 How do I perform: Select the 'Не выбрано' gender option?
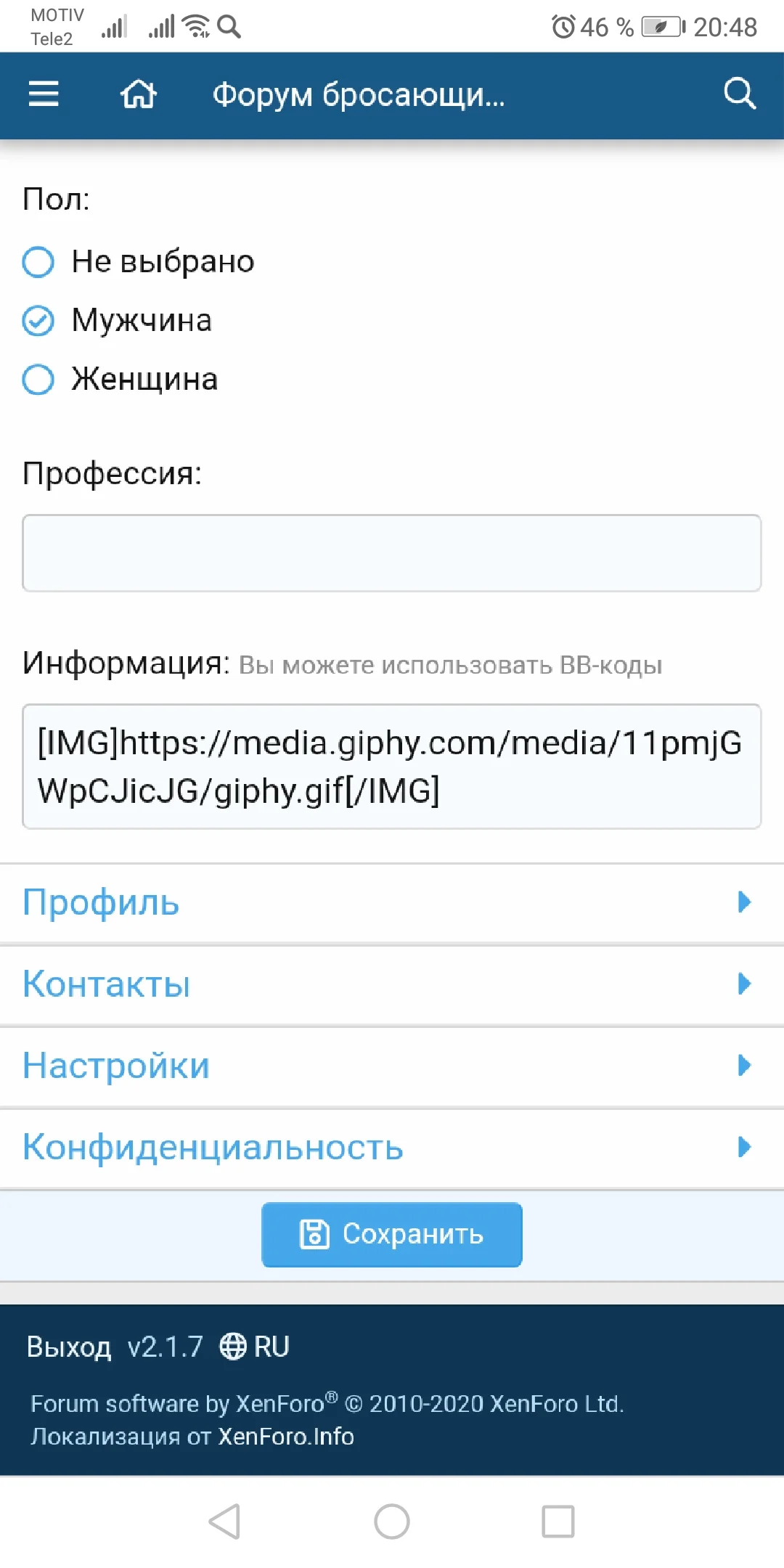click(38, 262)
